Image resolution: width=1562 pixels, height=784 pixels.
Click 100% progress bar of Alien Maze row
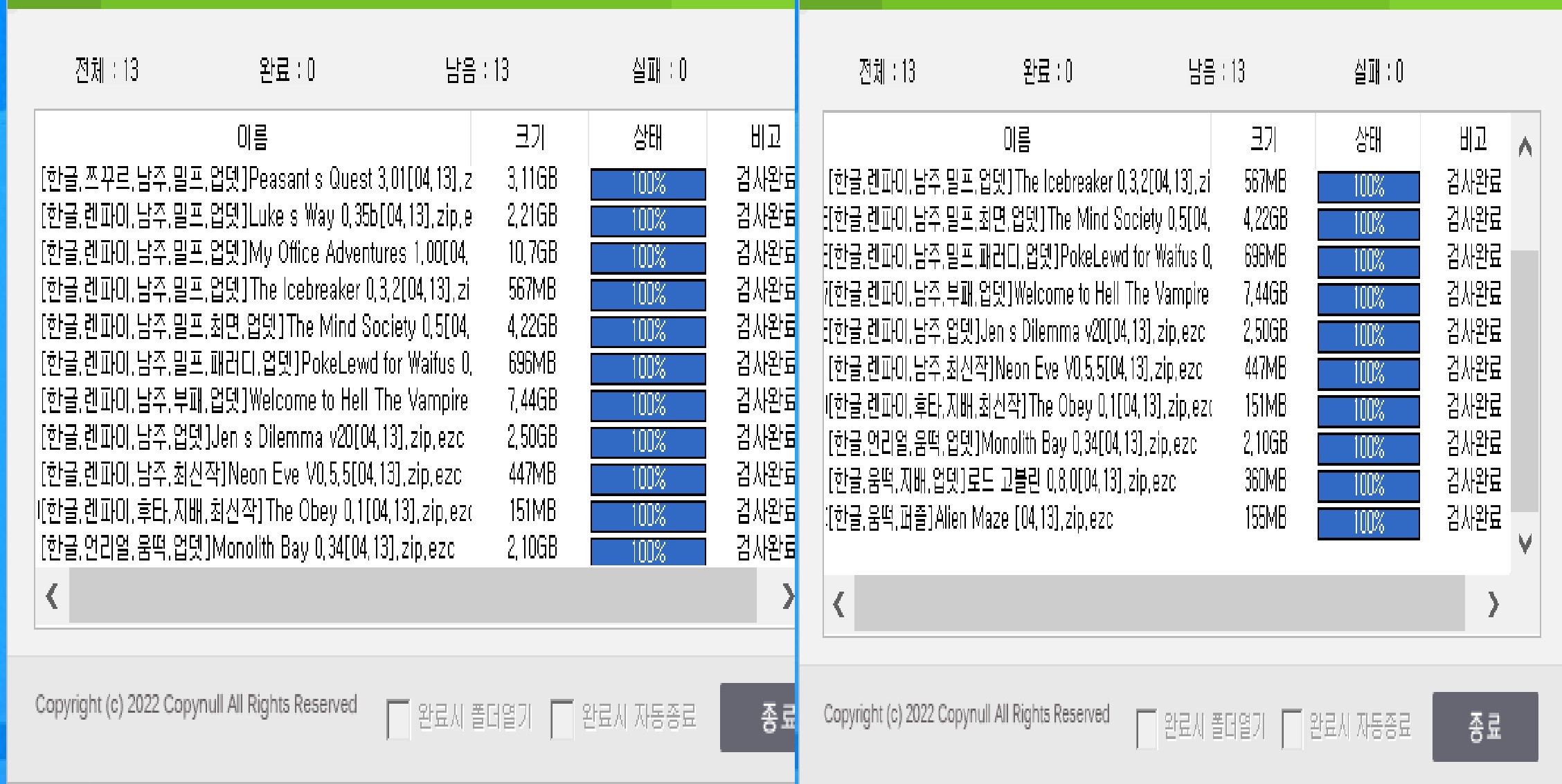[x=1368, y=523]
